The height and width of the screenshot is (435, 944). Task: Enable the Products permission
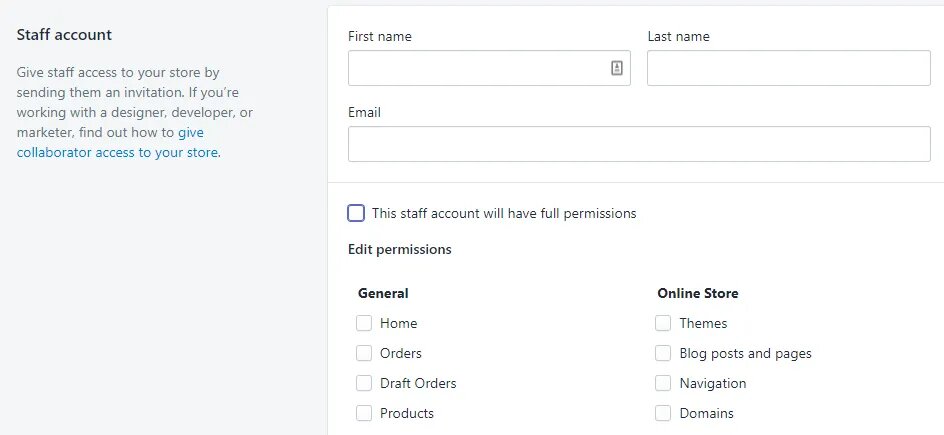coord(364,413)
